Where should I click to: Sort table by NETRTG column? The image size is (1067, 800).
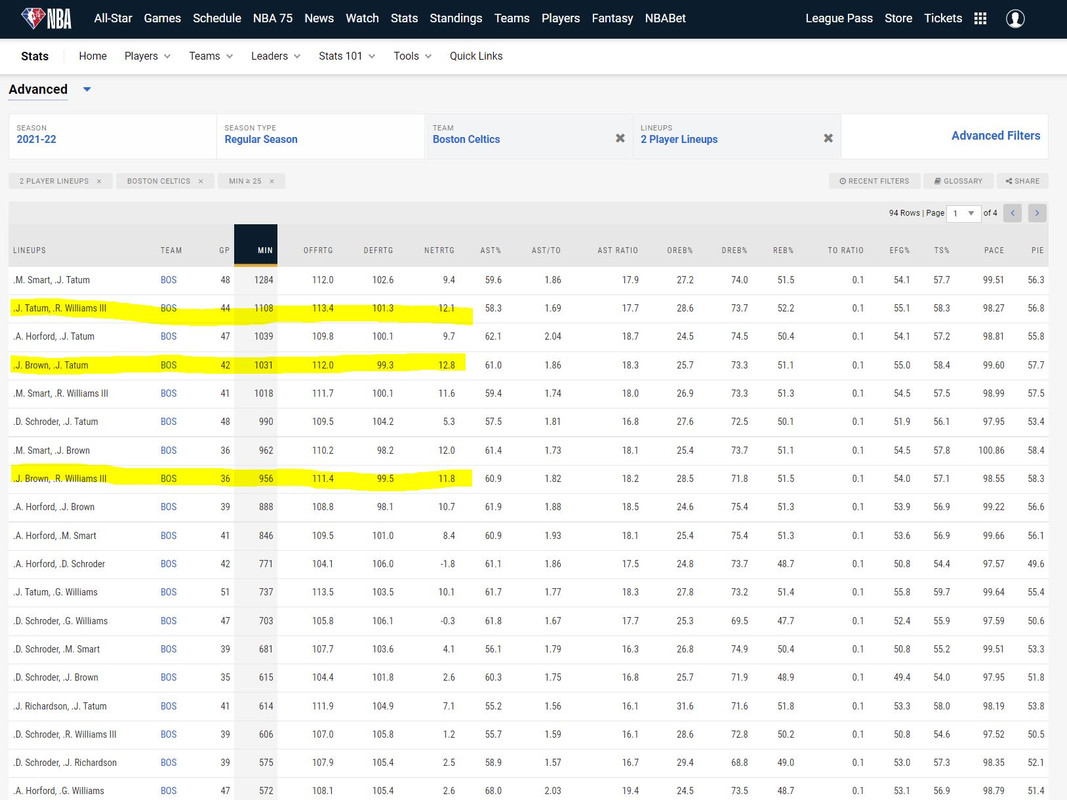point(439,250)
